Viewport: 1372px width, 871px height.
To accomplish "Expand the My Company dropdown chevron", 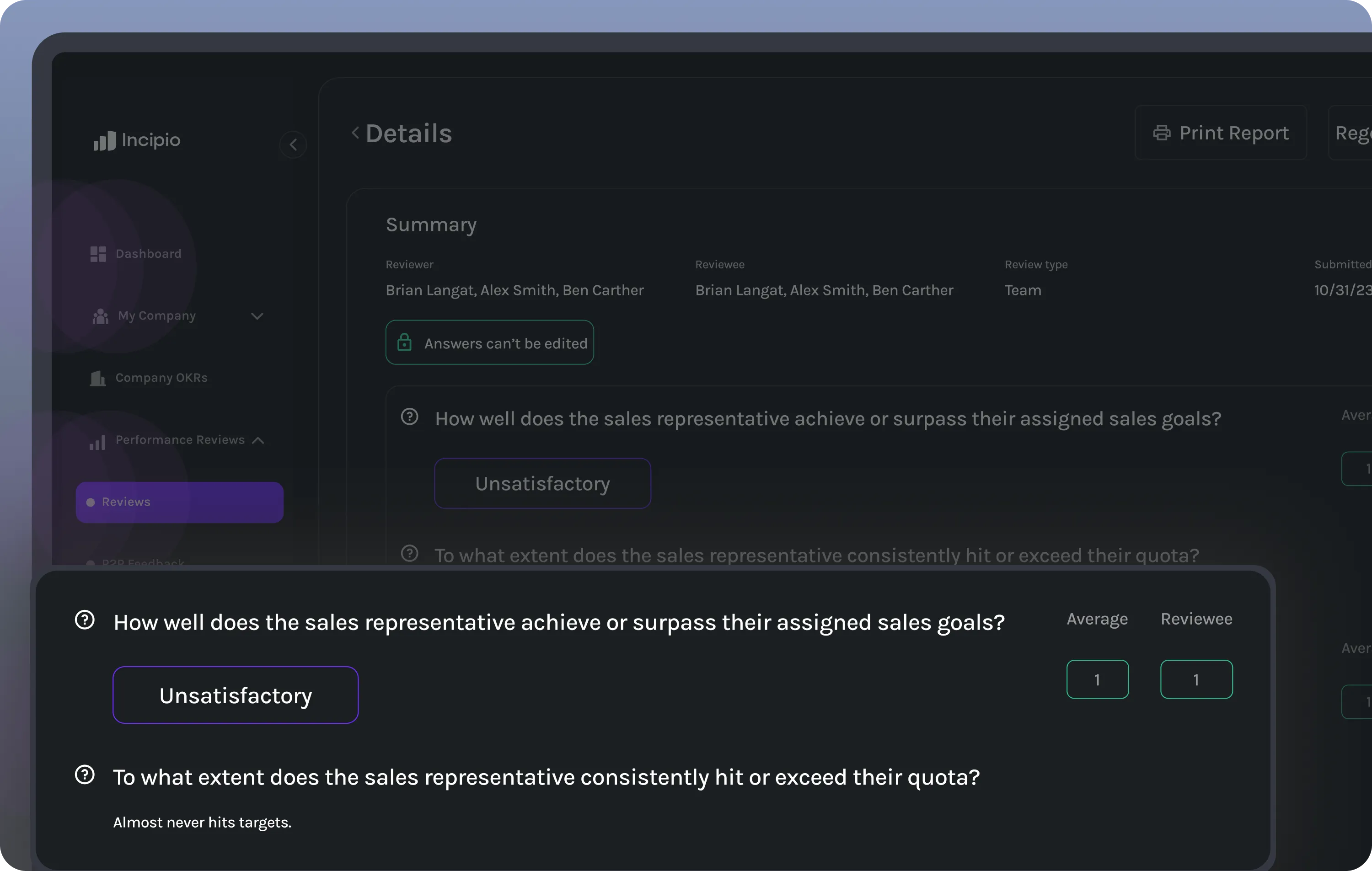I will pyautogui.click(x=257, y=316).
